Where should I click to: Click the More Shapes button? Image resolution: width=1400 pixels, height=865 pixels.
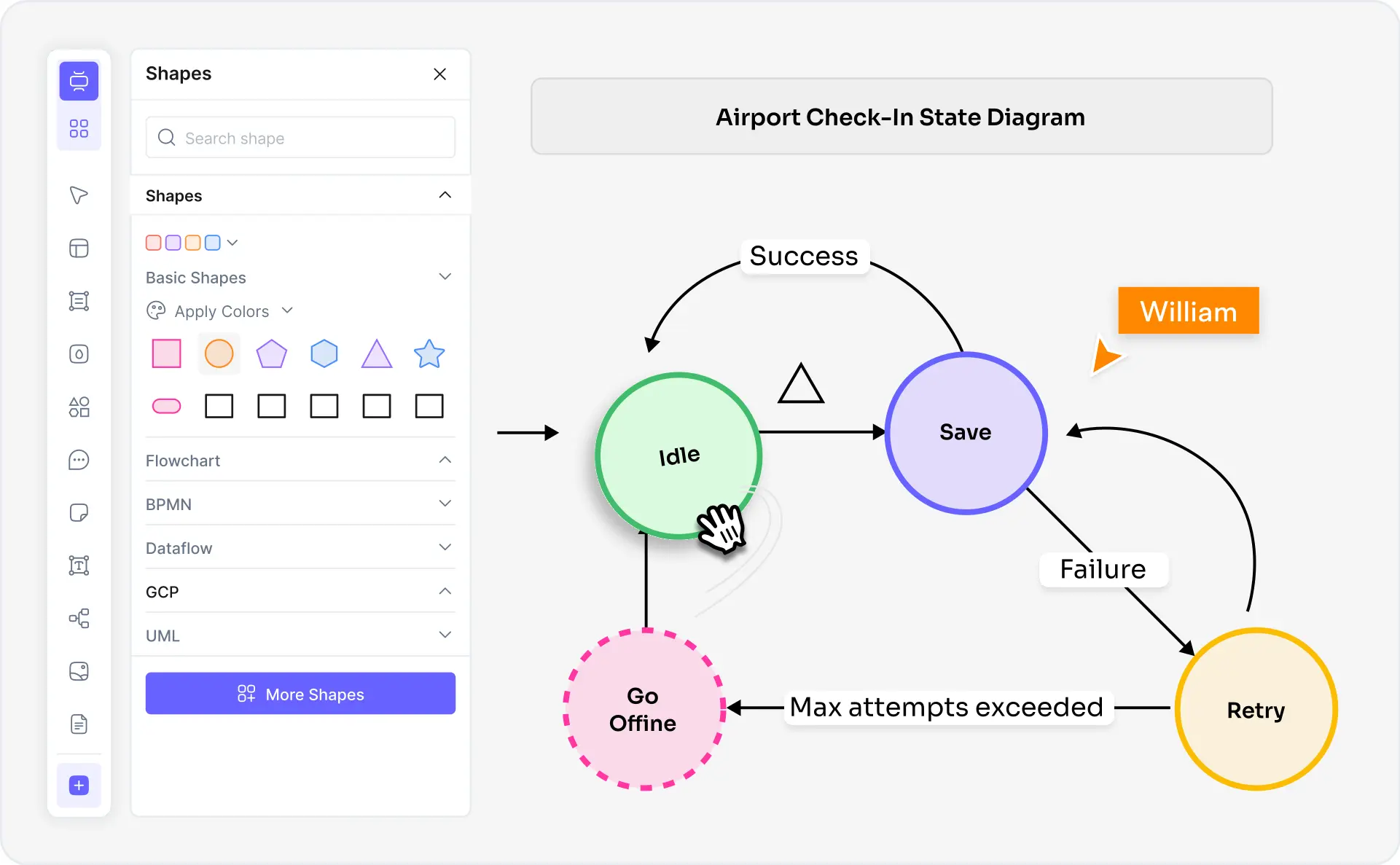(x=300, y=694)
